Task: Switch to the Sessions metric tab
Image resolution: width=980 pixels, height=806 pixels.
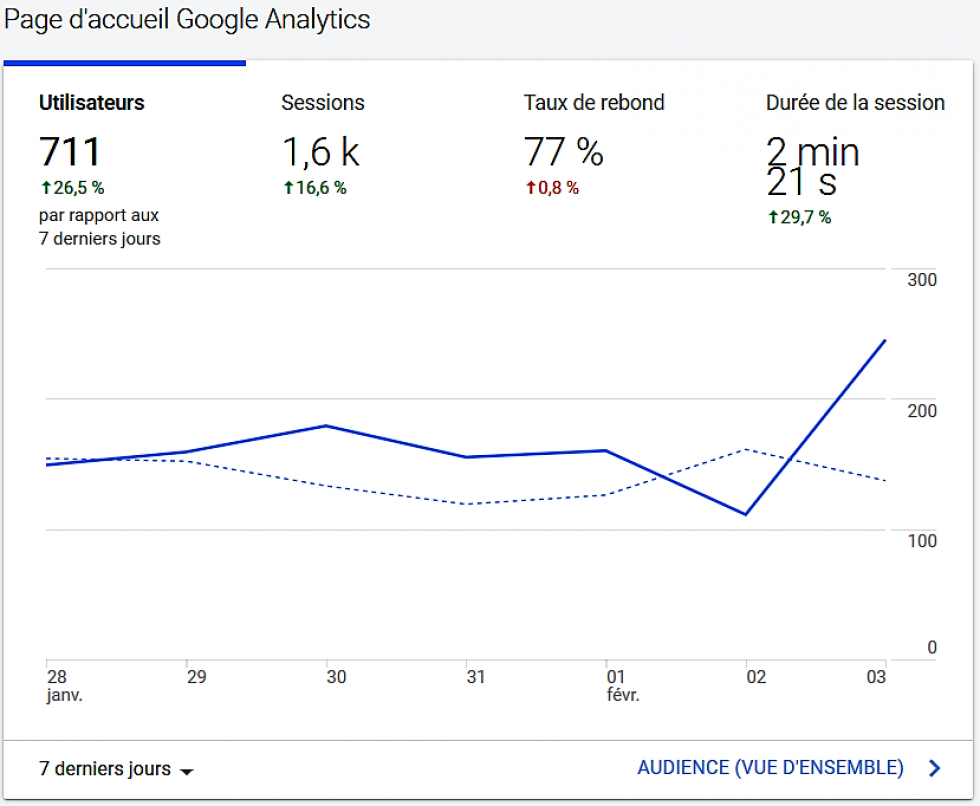Action: pyautogui.click(x=322, y=102)
